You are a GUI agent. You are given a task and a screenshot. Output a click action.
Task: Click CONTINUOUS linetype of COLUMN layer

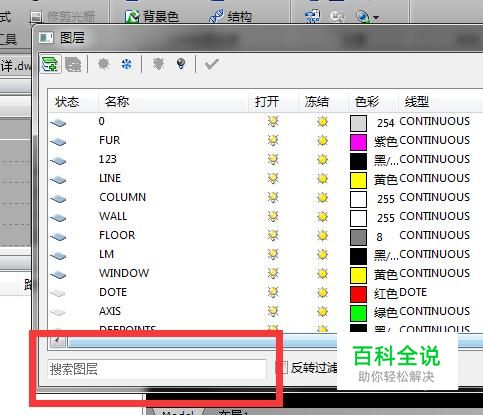(435, 197)
